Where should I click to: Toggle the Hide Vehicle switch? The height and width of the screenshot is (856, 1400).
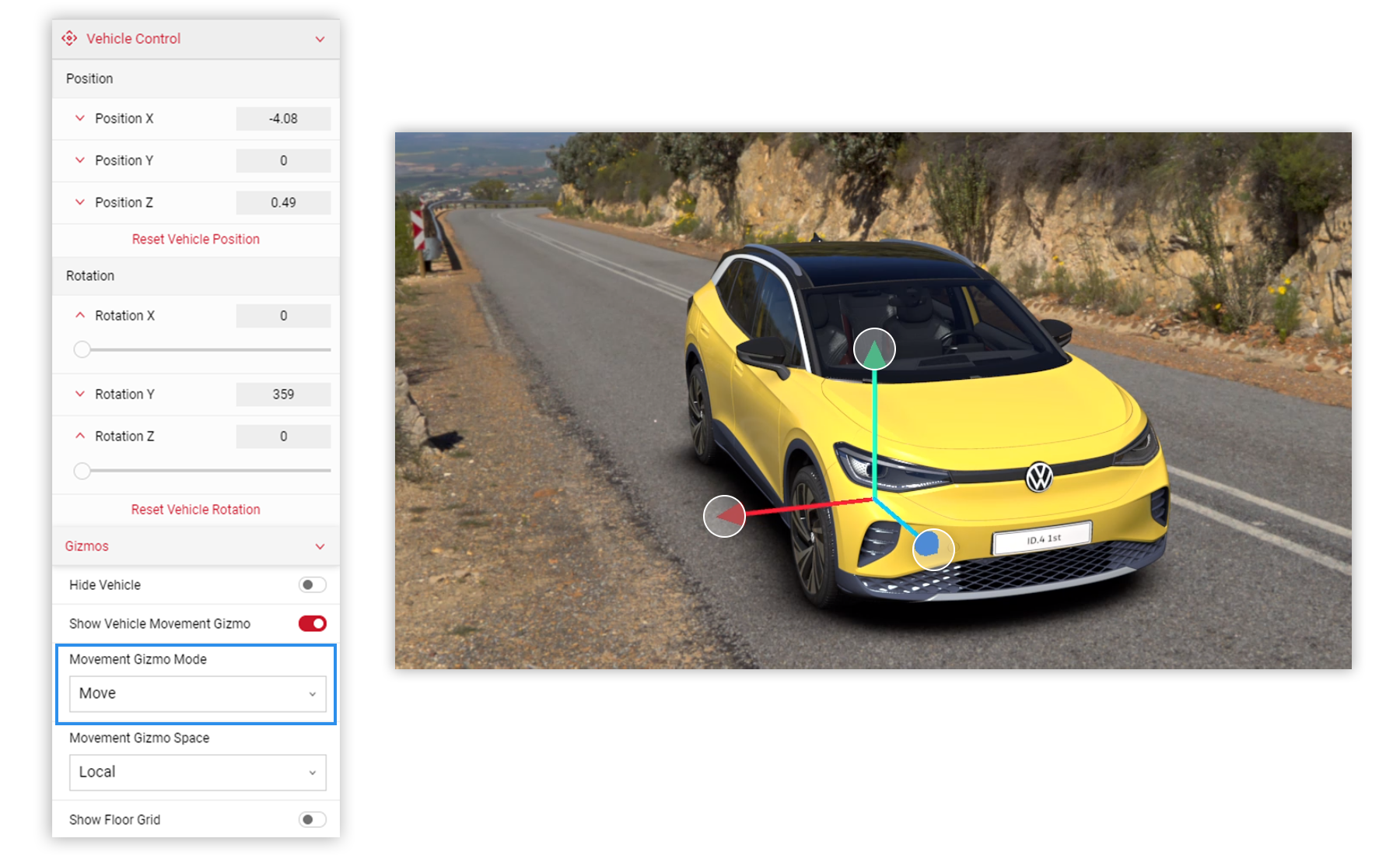(x=312, y=584)
